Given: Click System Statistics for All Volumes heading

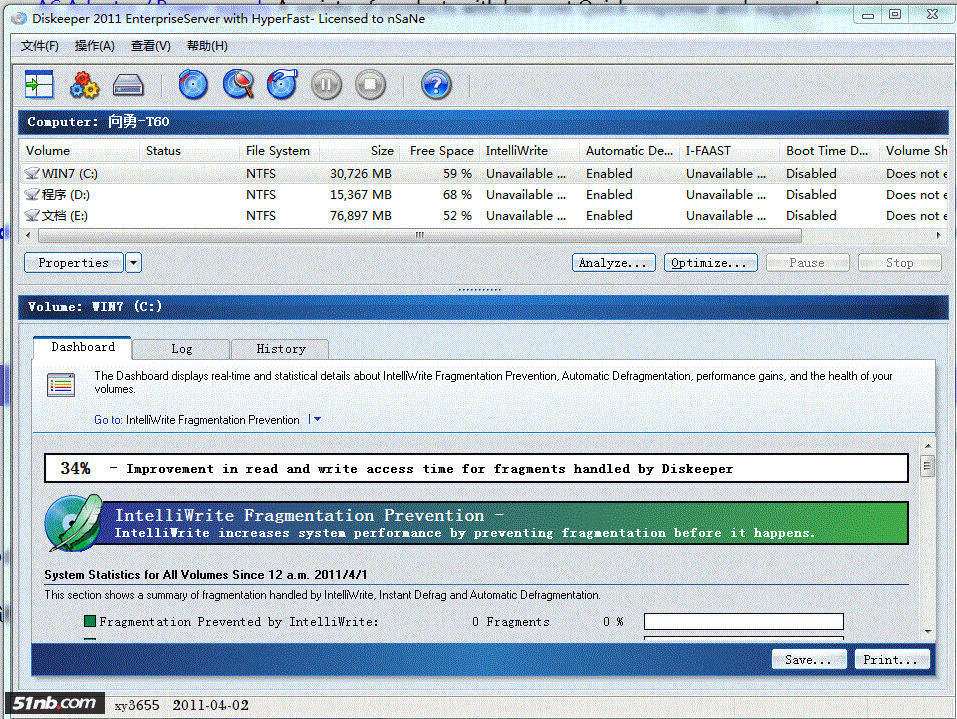Looking at the screenshot, I should point(206,575).
